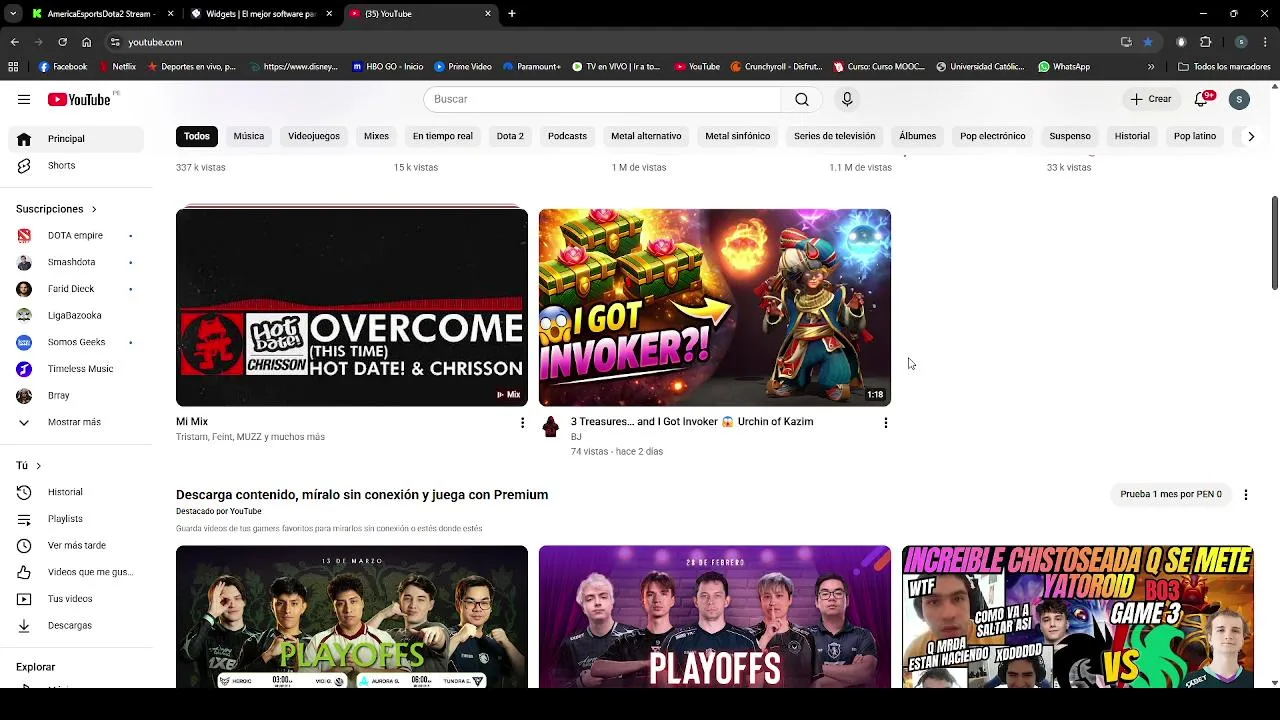Open Timeless Music subscription
The image size is (1280, 720).
[x=76, y=369]
